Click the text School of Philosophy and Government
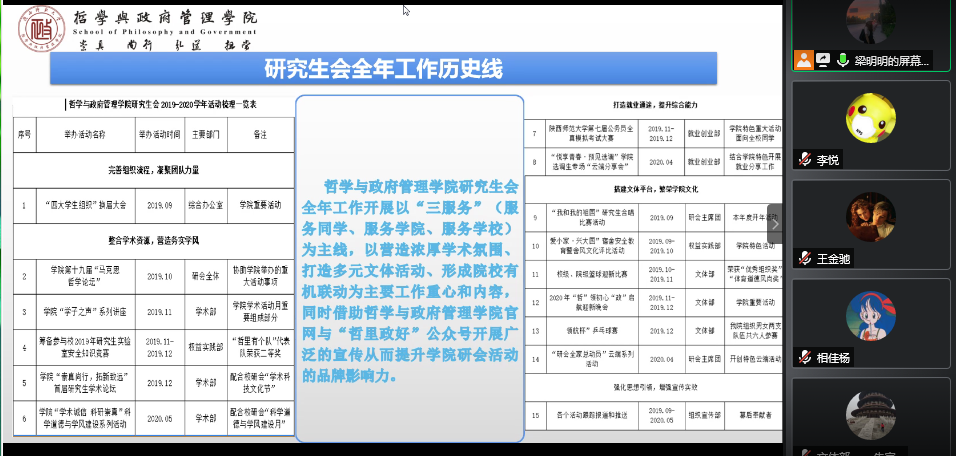Screen dimensions: 956x456 point(165,32)
